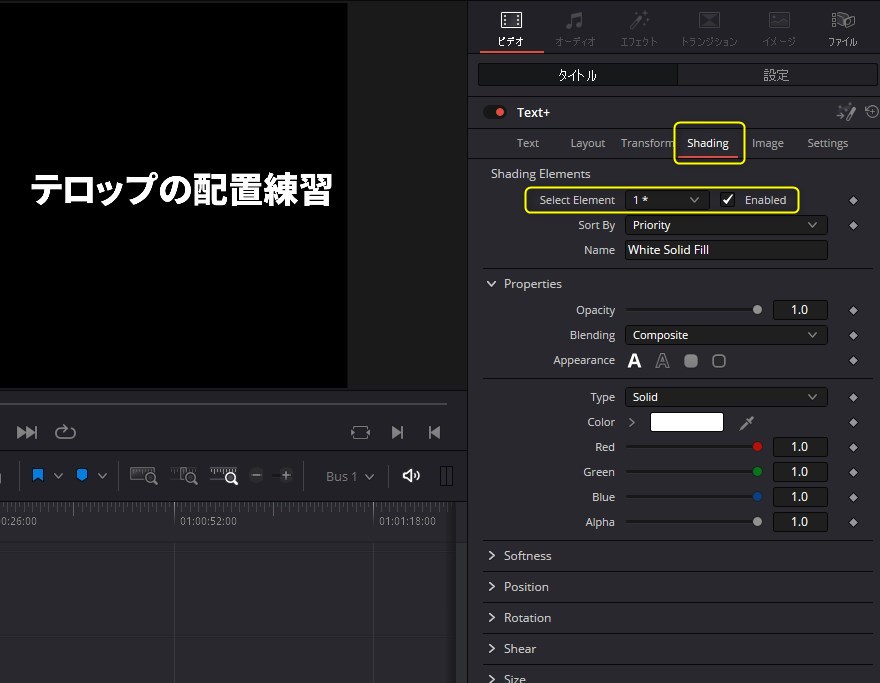Click the Opacity slider handle
The height and width of the screenshot is (683, 880).
[757, 310]
